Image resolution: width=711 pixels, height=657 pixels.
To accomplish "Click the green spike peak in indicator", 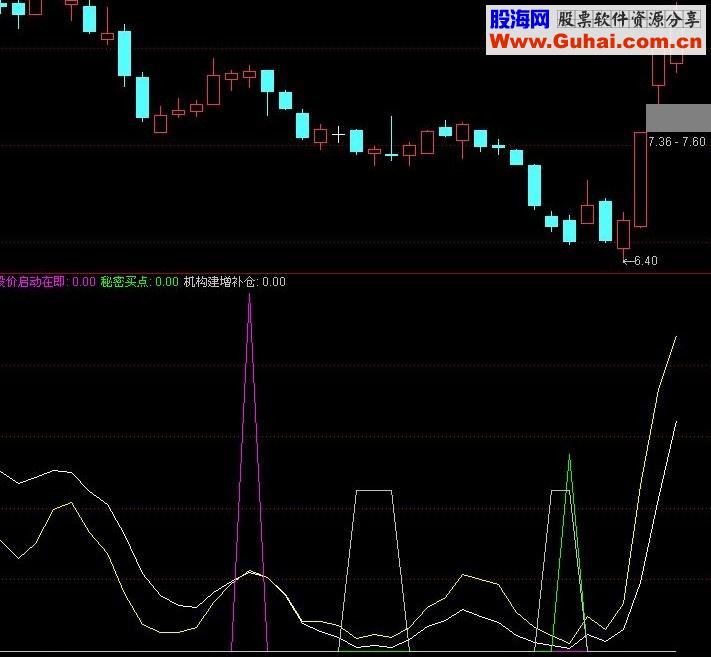I will tap(570, 457).
